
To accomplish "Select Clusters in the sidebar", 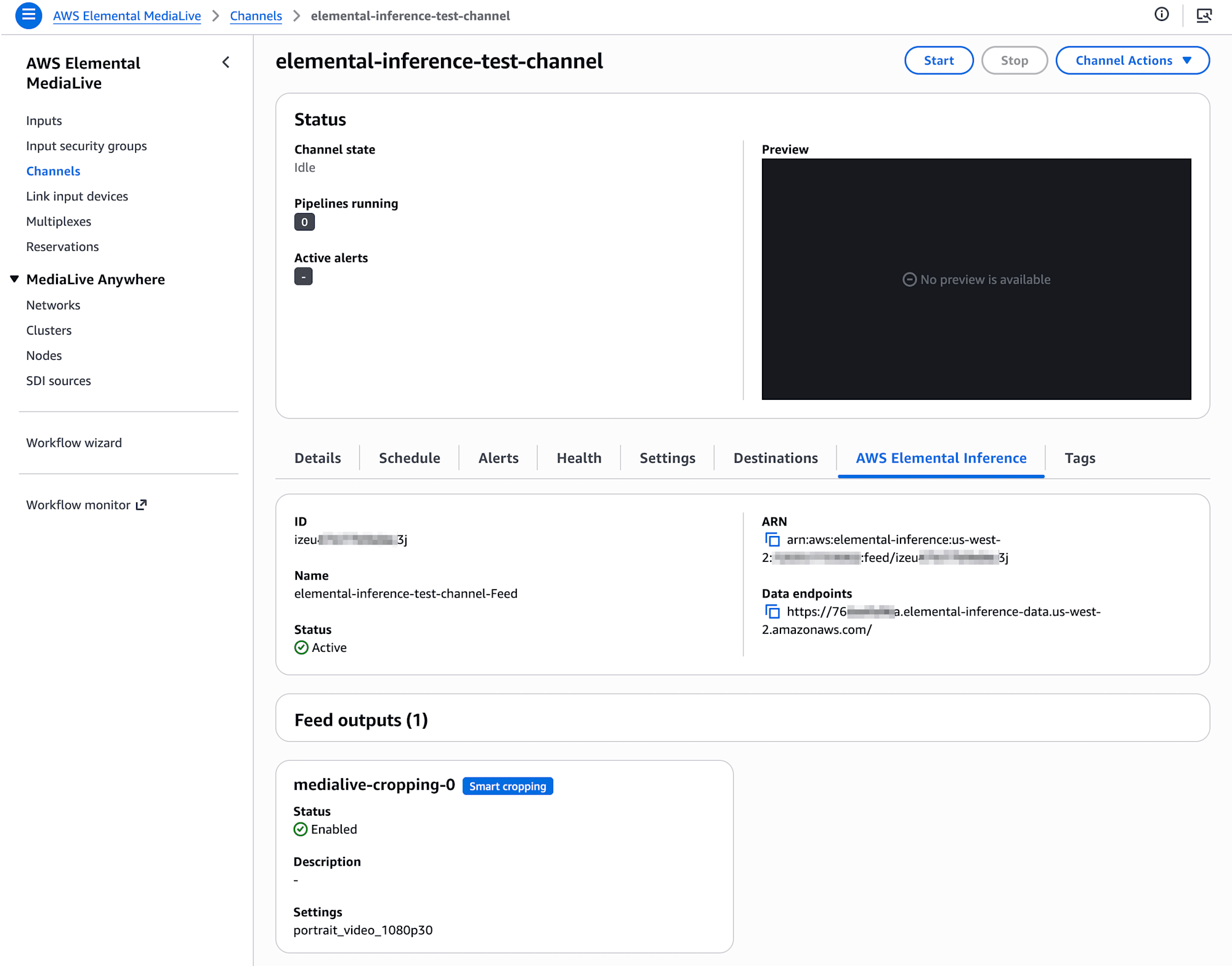I will 49,330.
